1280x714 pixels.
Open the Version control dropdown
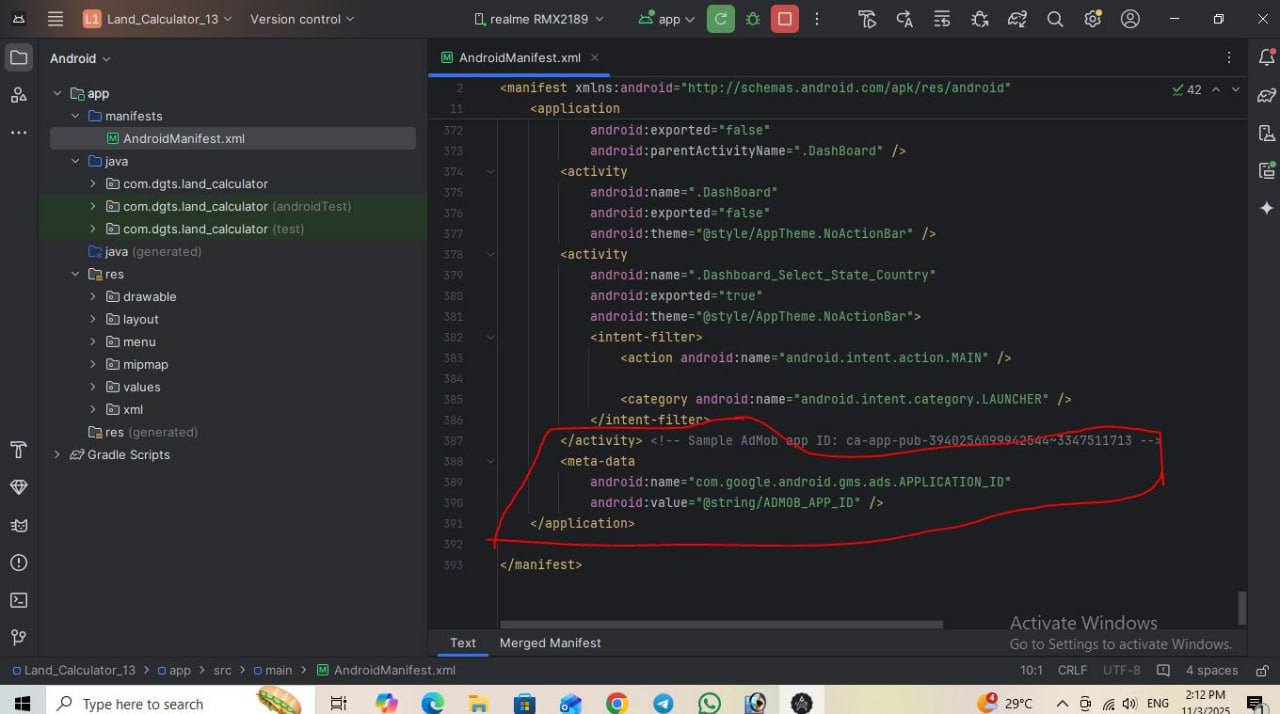point(302,19)
